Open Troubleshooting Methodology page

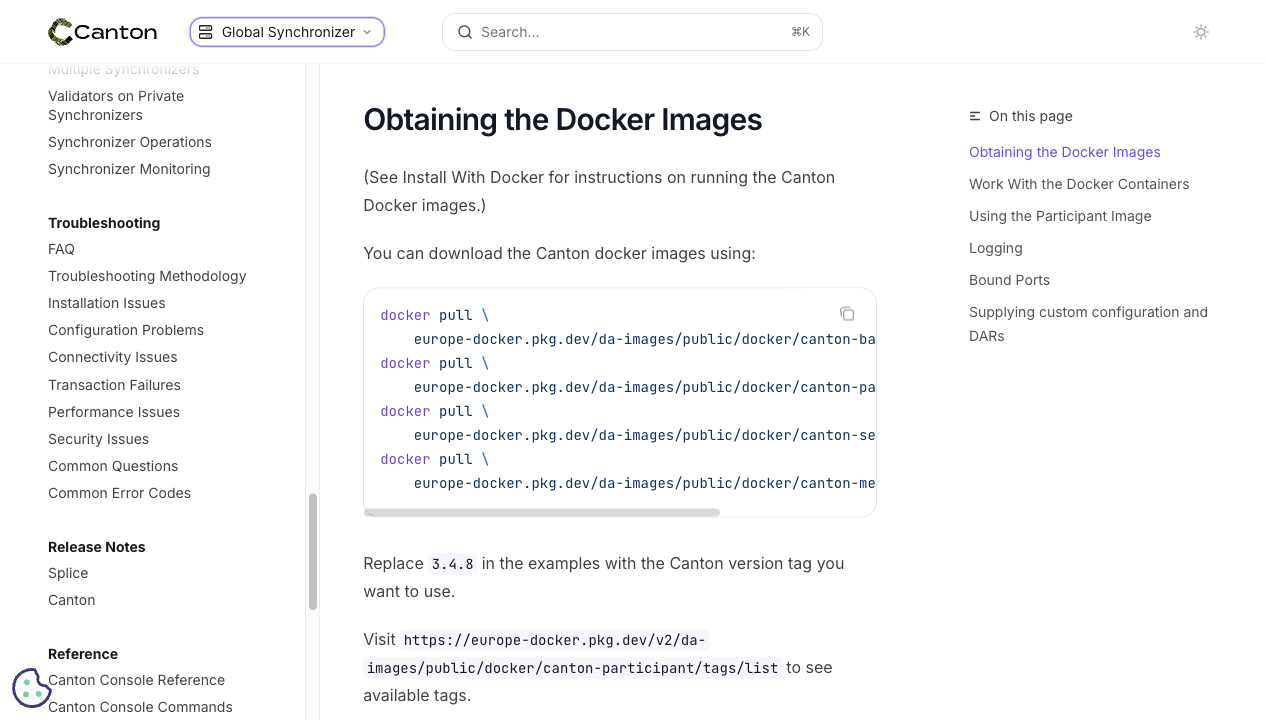pos(147,276)
